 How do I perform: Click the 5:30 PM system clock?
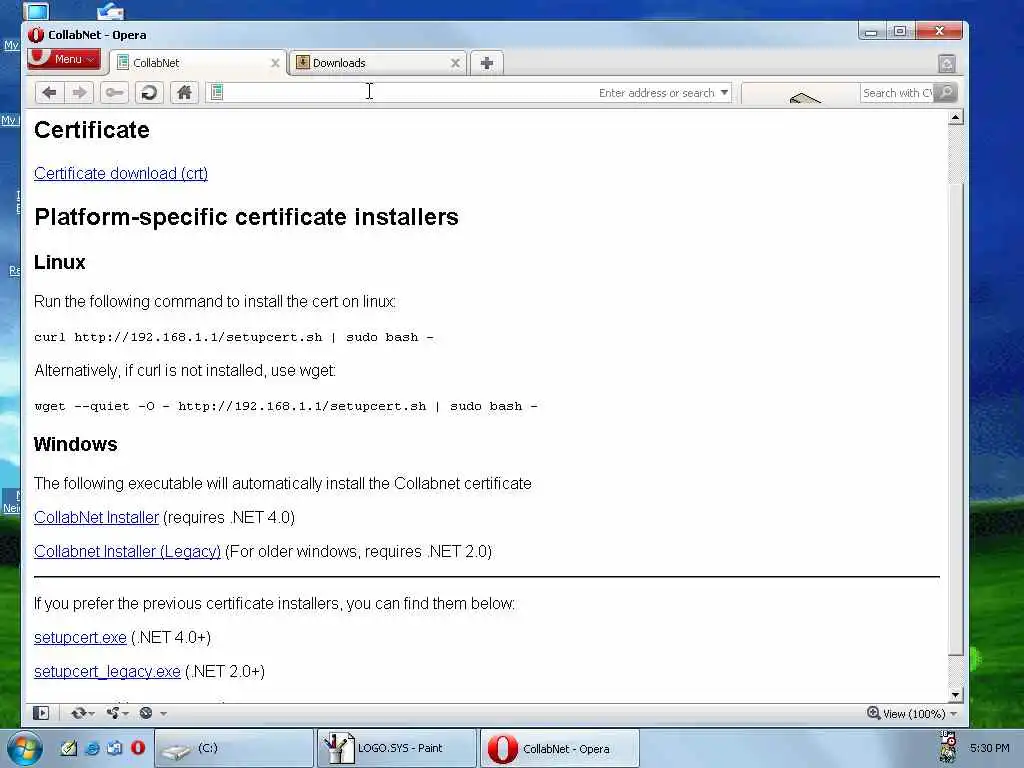pos(989,748)
